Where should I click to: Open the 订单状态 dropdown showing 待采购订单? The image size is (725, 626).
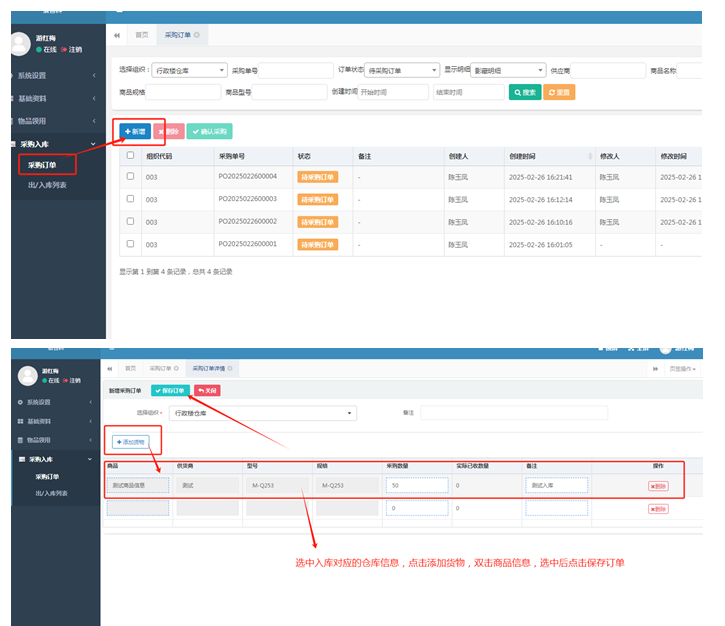[403, 70]
